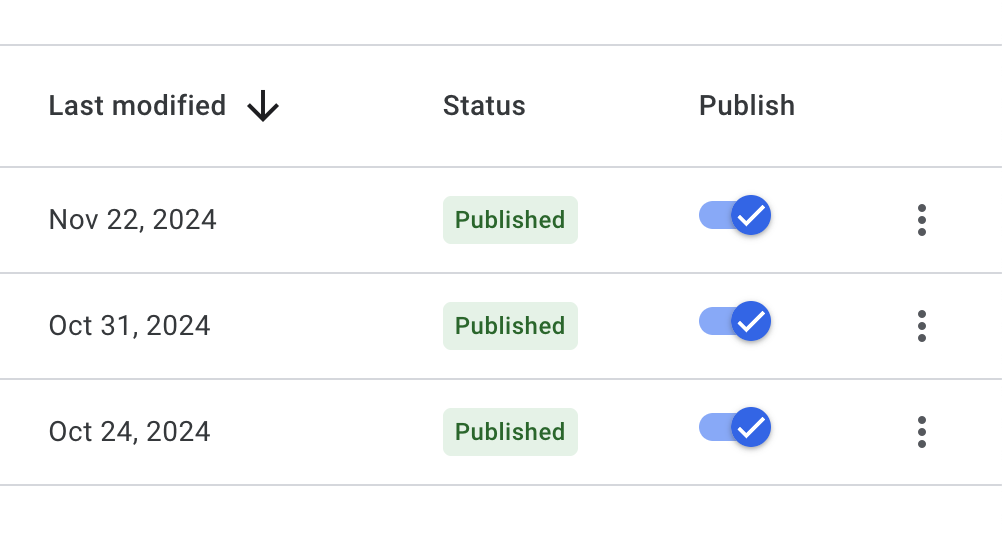This screenshot has height=546, width=1002.
Task: Sort the table by the Last modified column
Action: pos(137,106)
